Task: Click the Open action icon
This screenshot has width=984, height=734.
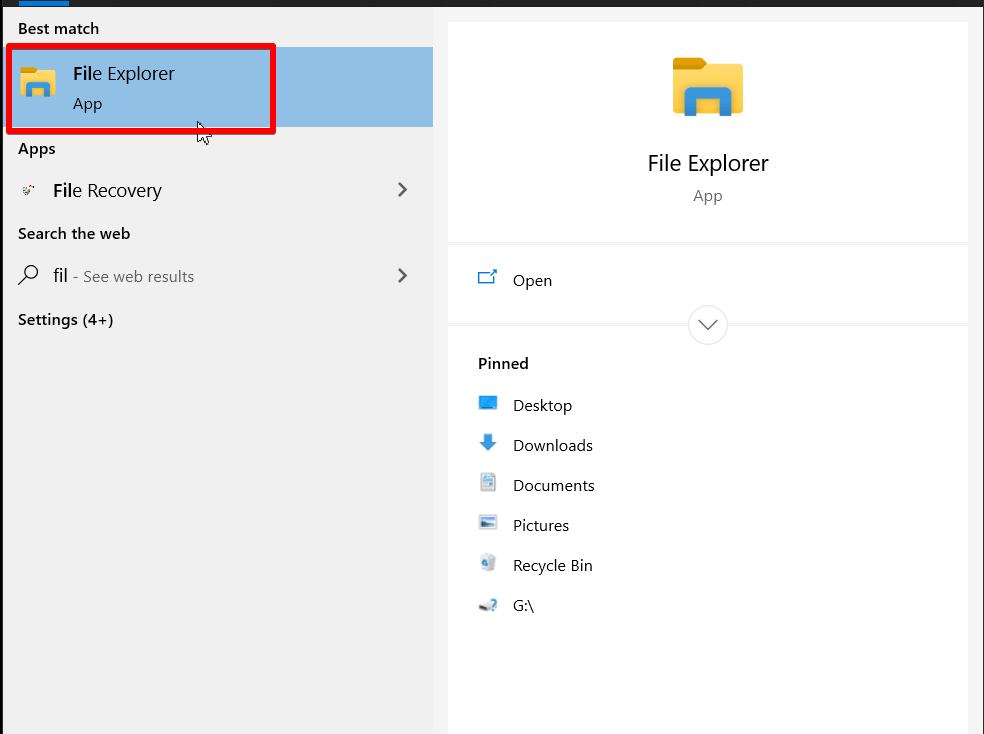Action: [488, 277]
